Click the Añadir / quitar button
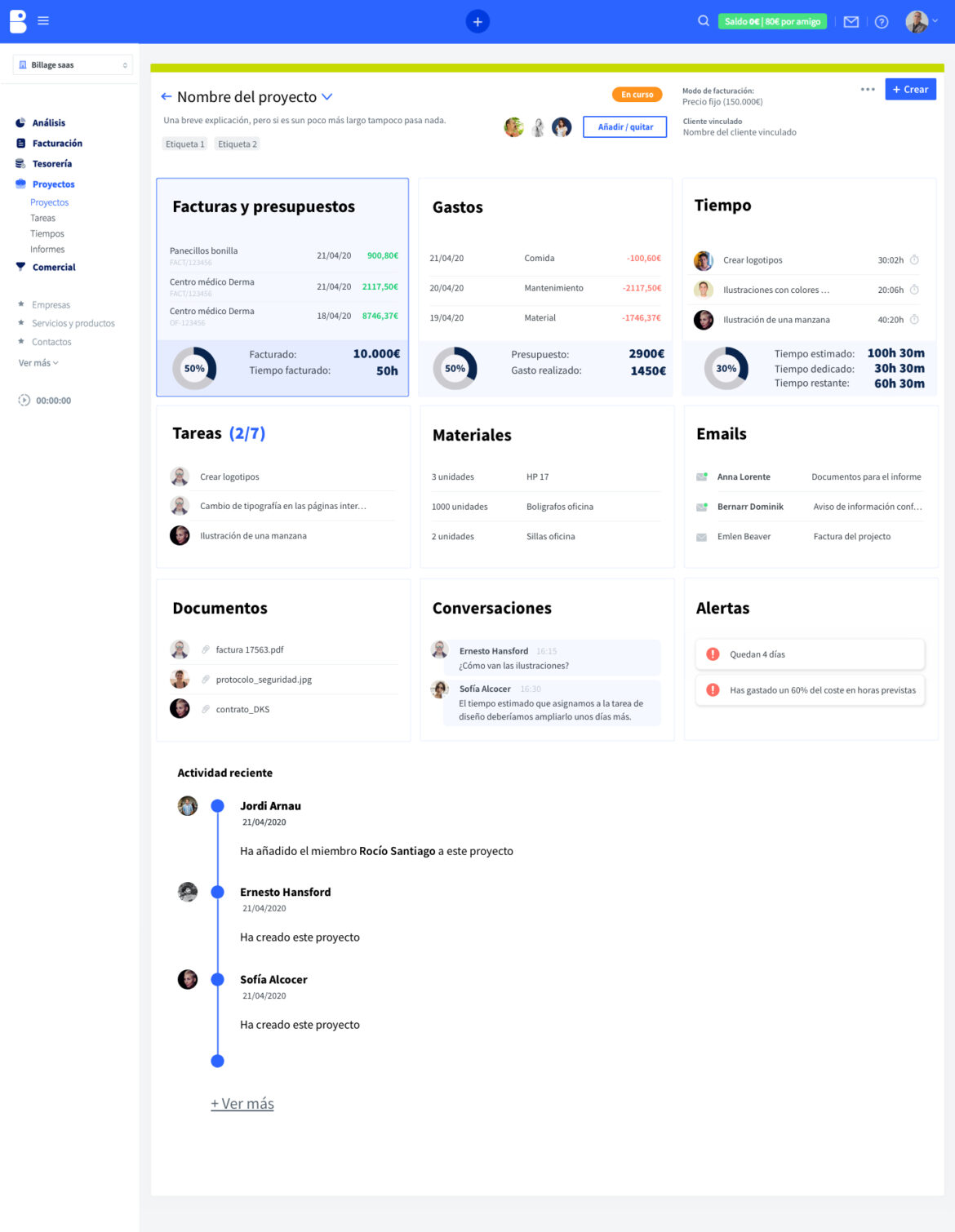 coord(624,127)
